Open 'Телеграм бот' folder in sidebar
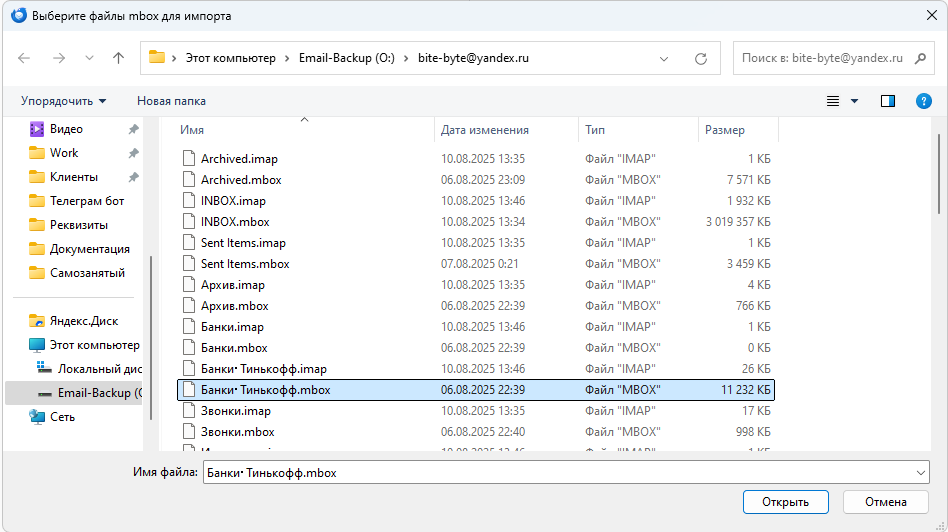 coord(87,201)
